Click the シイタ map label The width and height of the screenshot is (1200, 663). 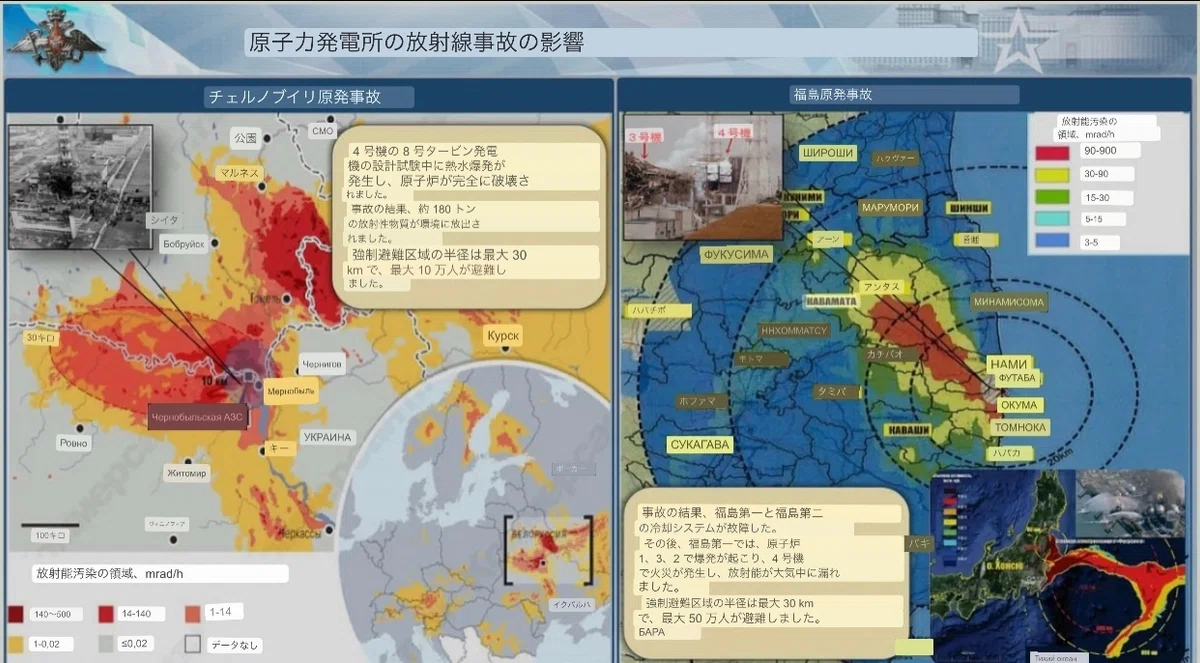[163, 218]
